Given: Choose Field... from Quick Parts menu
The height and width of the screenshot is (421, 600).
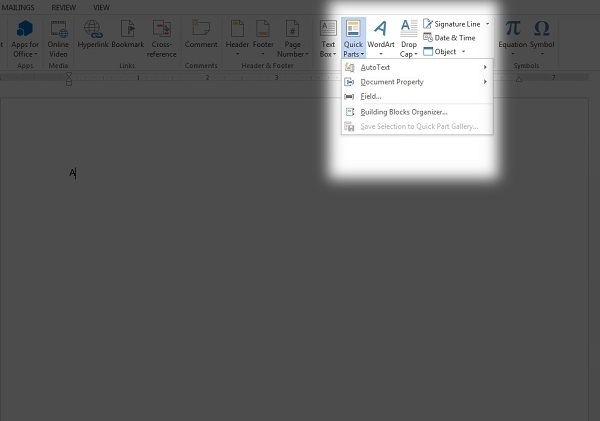Looking at the screenshot, I should point(370,96).
